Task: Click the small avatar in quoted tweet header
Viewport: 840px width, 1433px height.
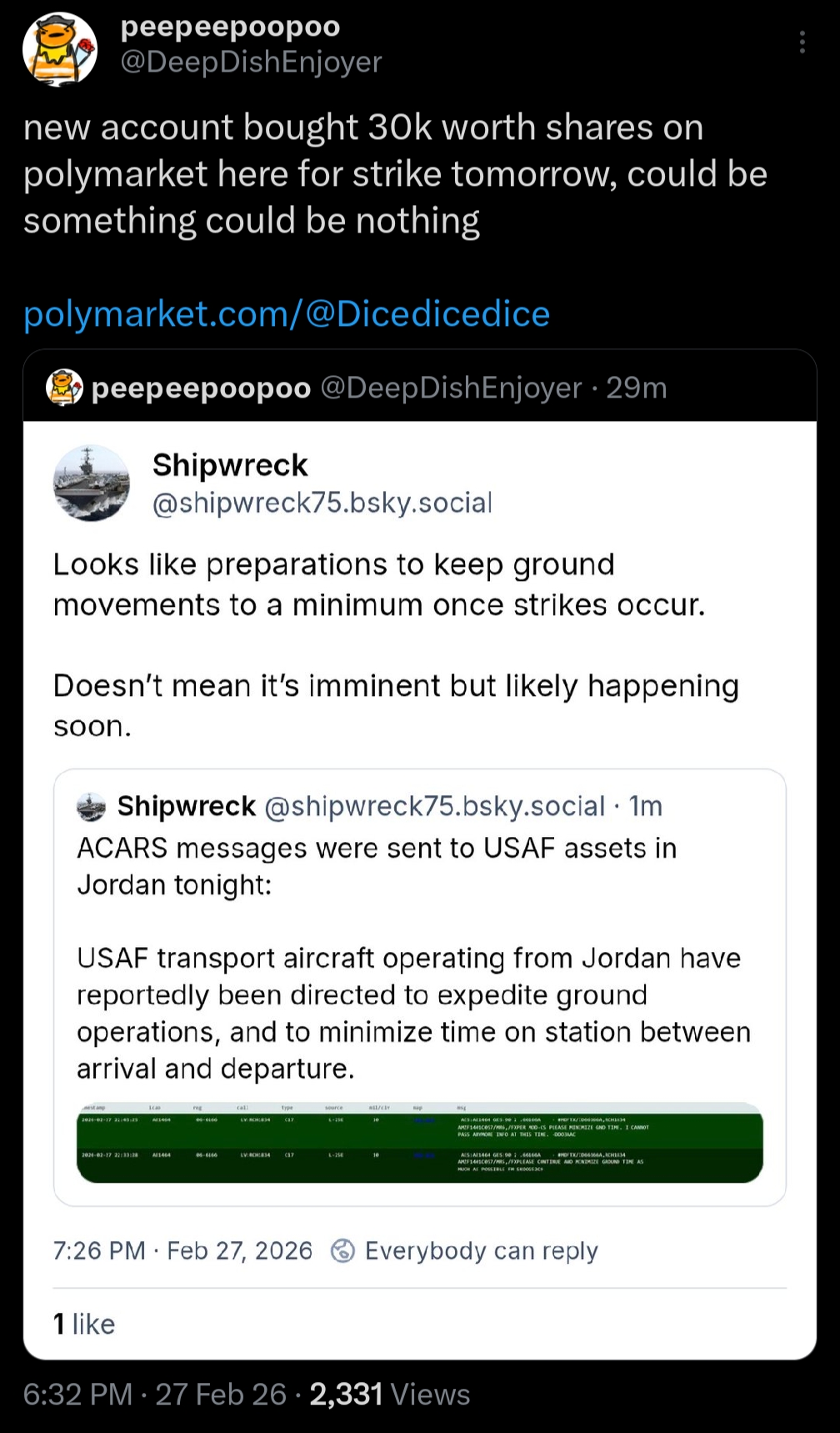Action: tap(65, 387)
